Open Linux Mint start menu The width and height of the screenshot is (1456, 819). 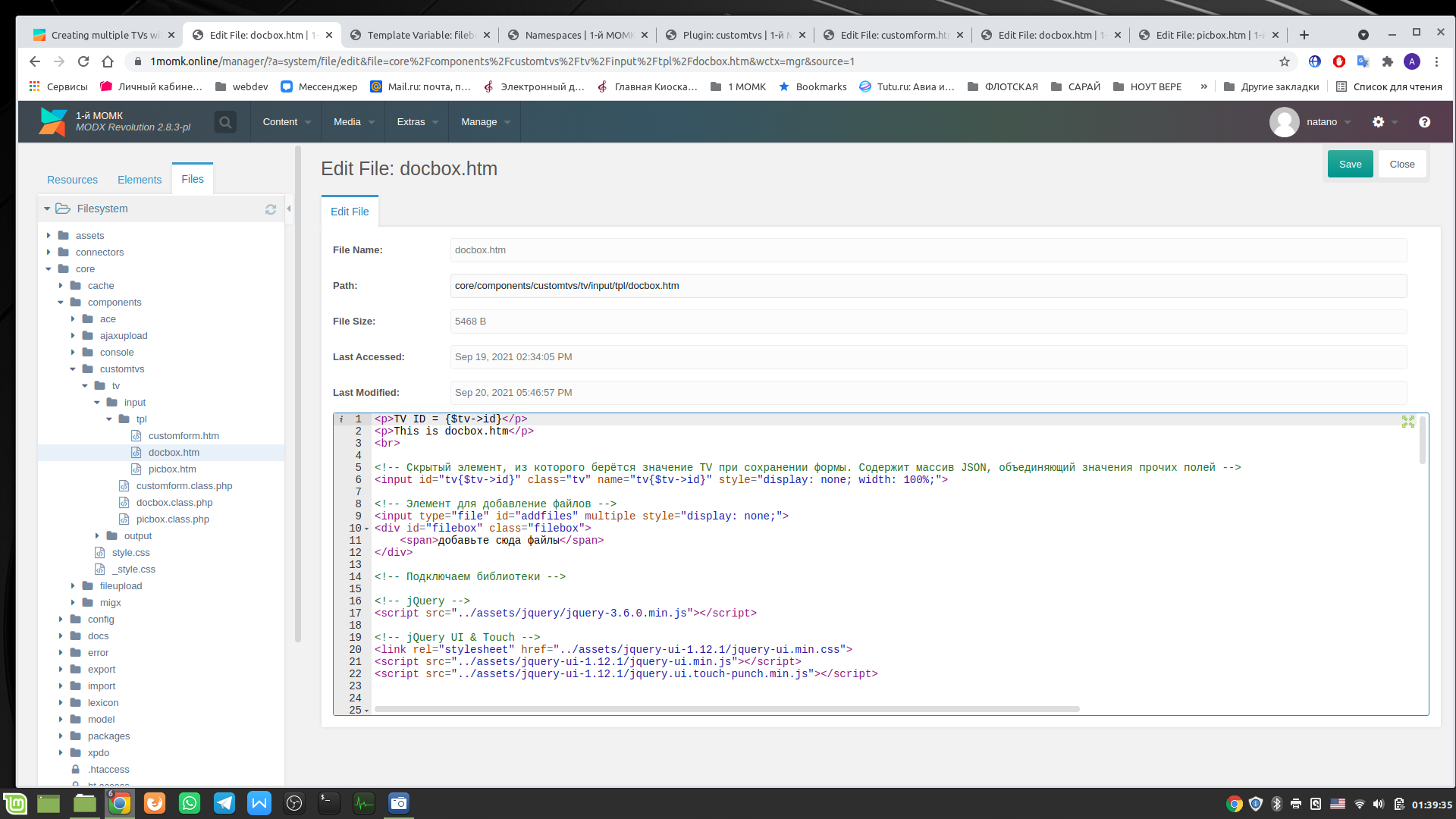click(x=15, y=803)
